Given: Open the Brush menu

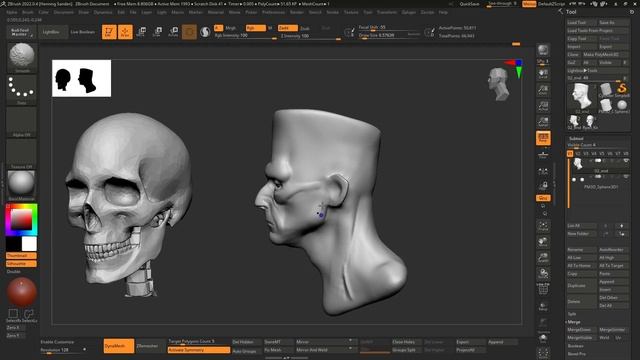Looking at the screenshot, I should [x=28, y=12].
